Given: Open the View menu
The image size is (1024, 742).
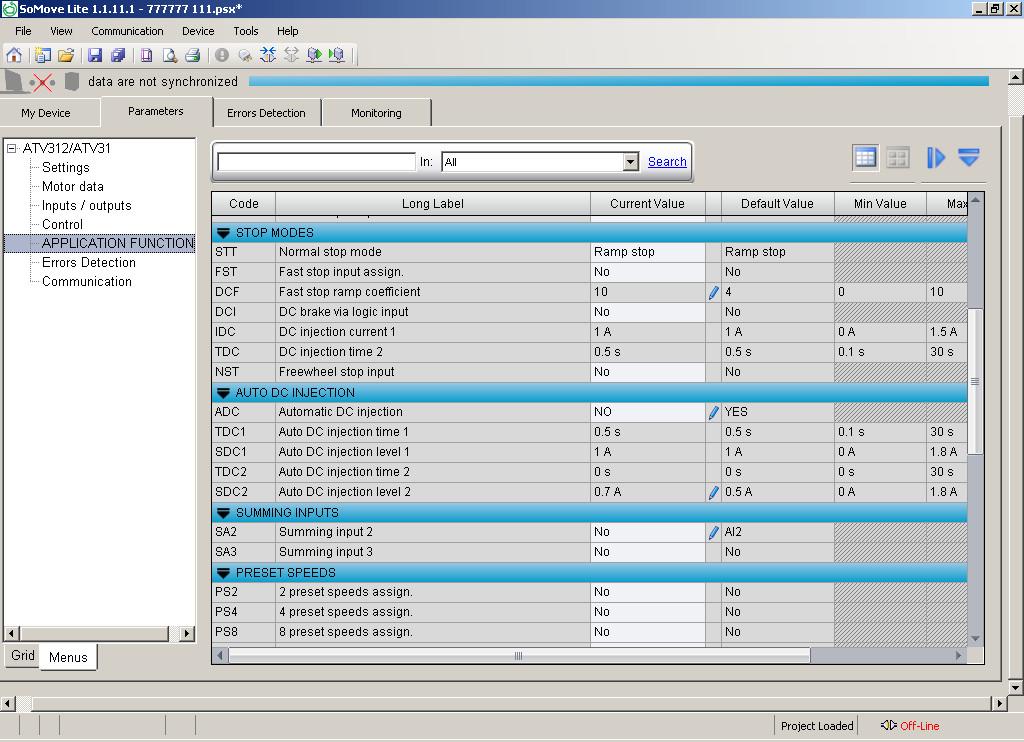Looking at the screenshot, I should [61, 31].
